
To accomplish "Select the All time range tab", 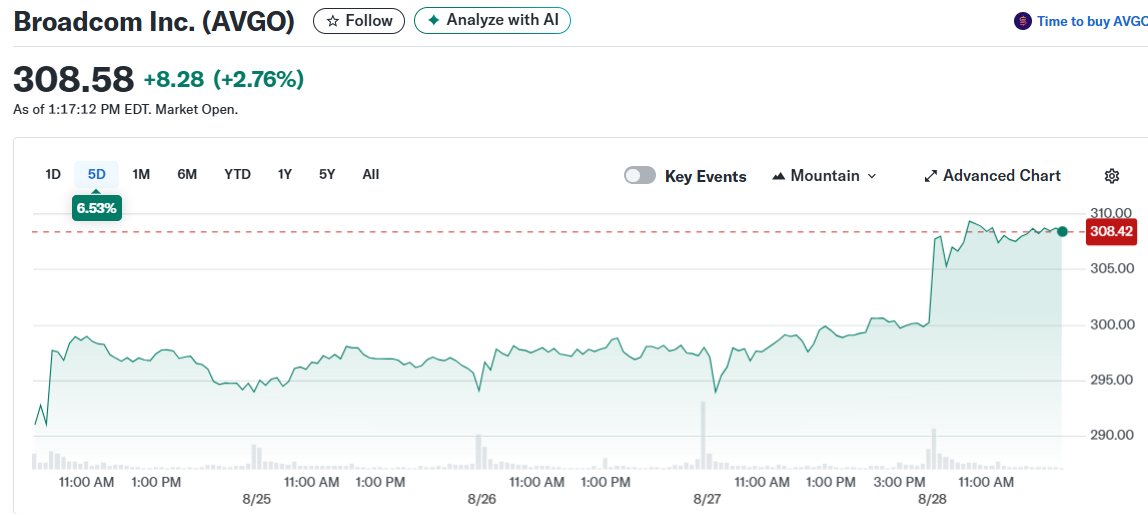I will pos(370,174).
